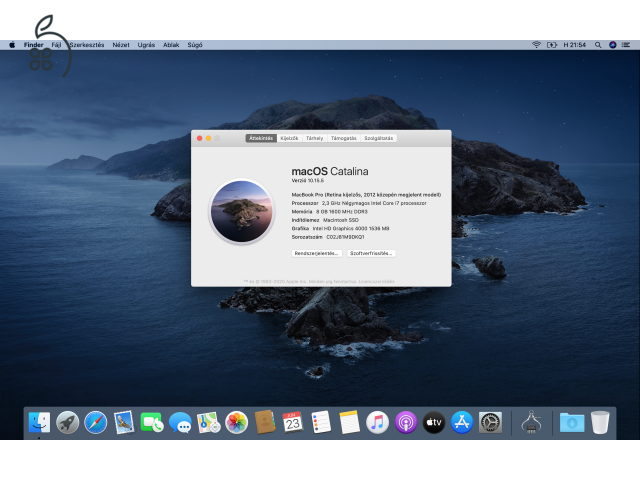Switch to the Szolgáltatás tab
The width and height of the screenshot is (640, 480).
coord(379,138)
